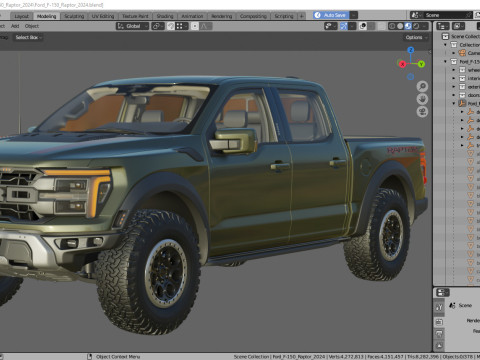Screen dimensions: 480x360
Task: Open the overlays settings dropdown arrow
Action: (x=371, y=26)
